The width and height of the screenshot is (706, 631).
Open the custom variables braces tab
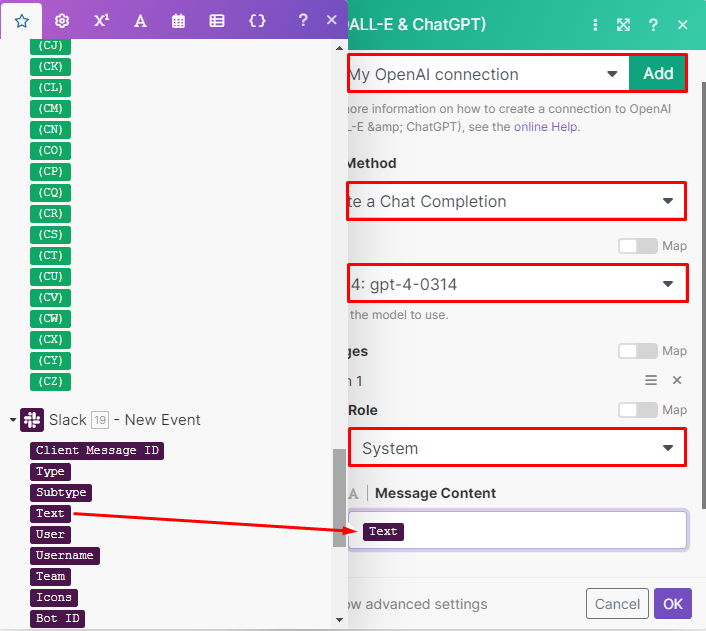click(257, 21)
